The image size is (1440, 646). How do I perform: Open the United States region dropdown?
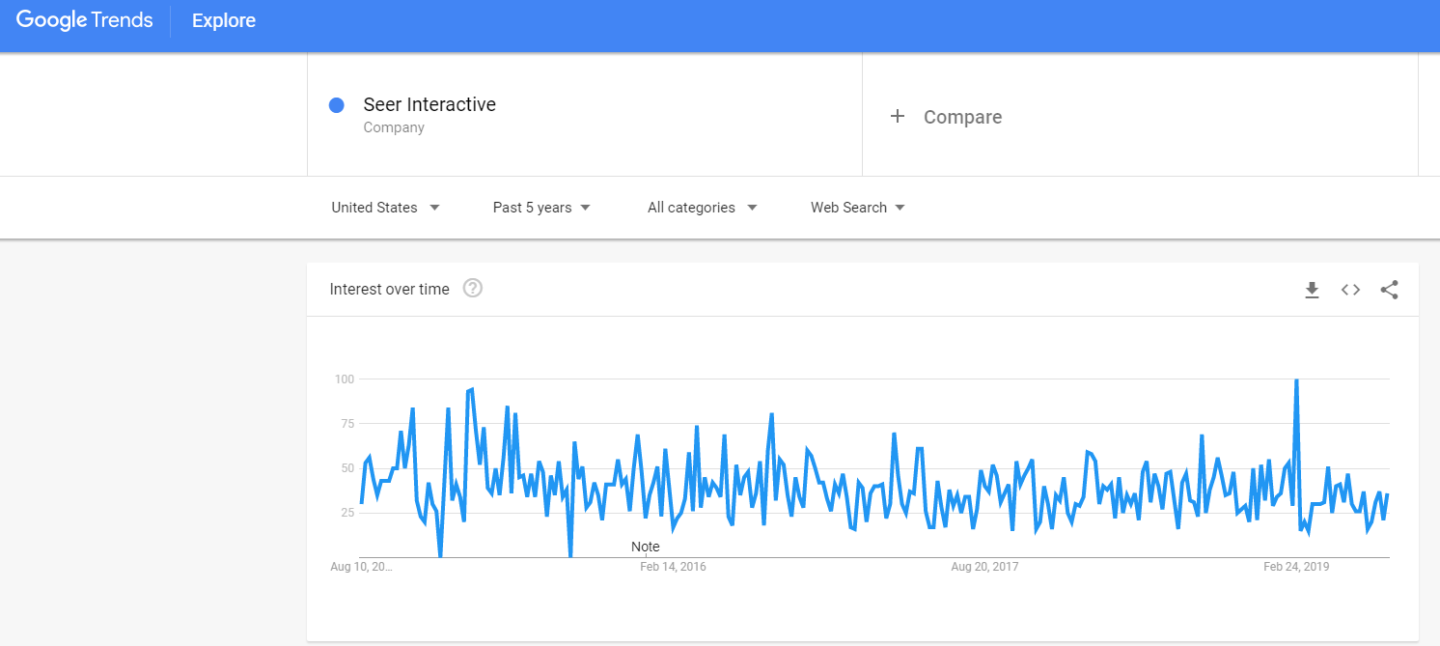(x=385, y=208)
